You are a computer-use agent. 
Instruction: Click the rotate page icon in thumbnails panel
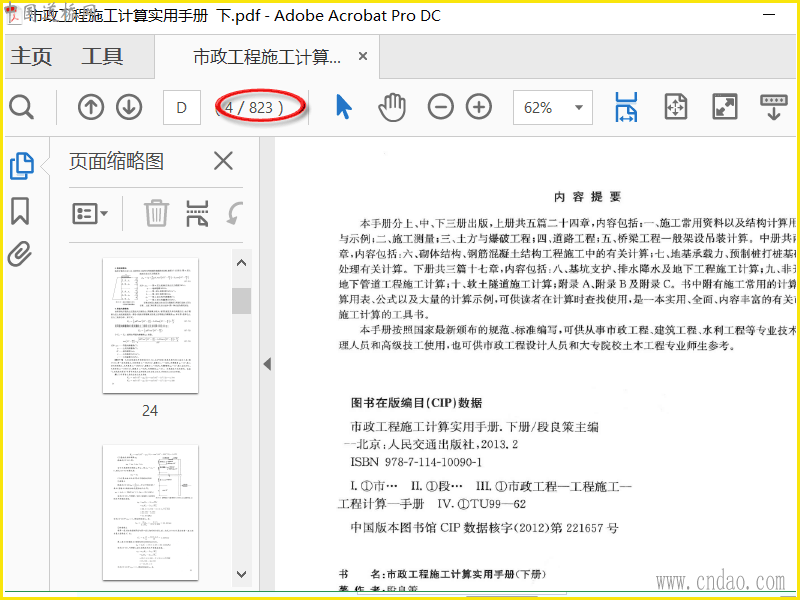[234, 213]
